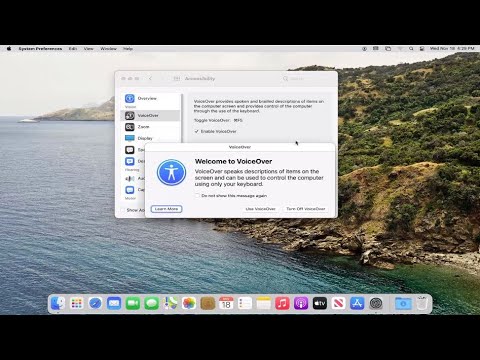Go back using the toolbar back arrow

pyautogui.click(x=150, y=79)
